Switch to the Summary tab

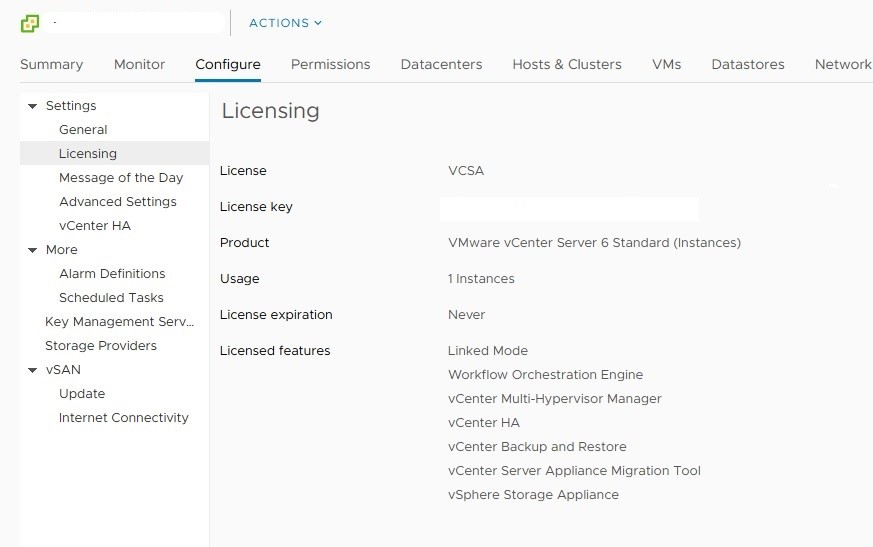[x=51, y=64]
